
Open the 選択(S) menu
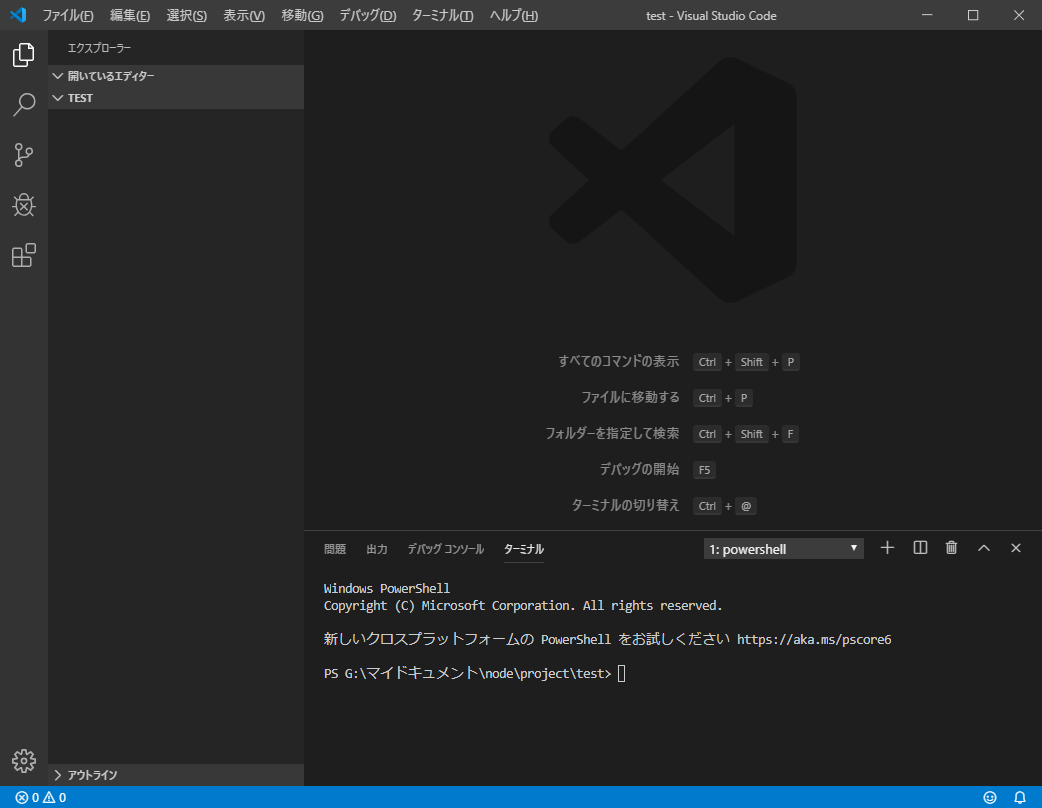[187, 15]
